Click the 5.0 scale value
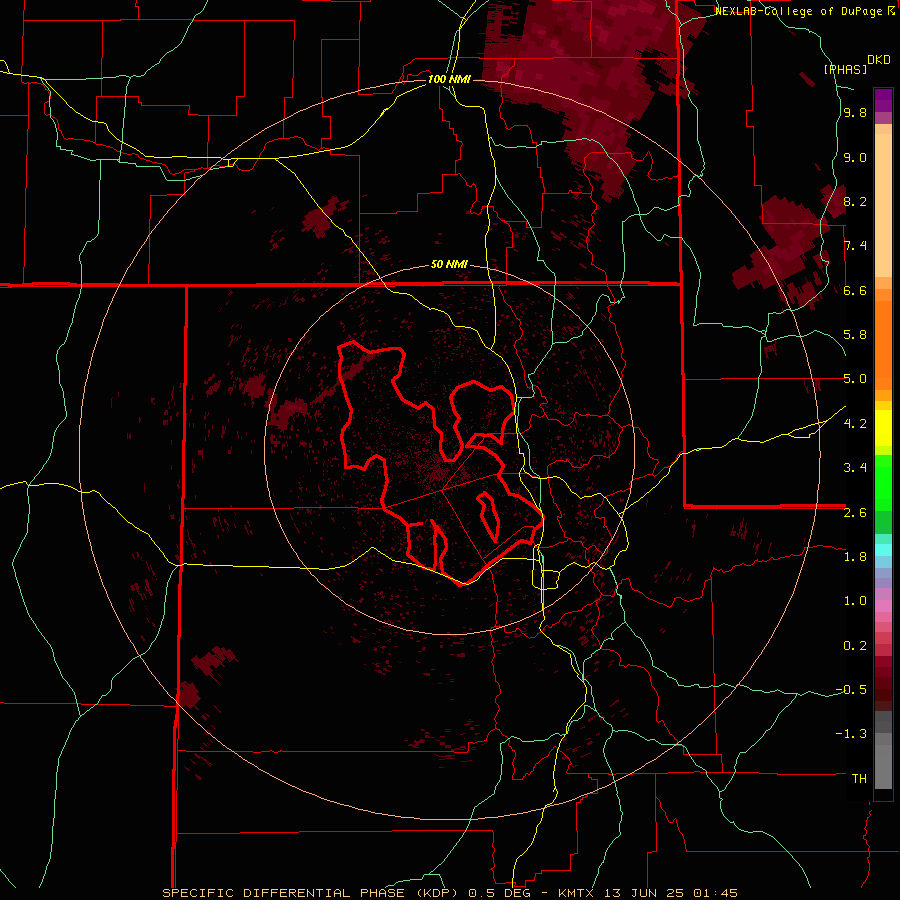 855,379
